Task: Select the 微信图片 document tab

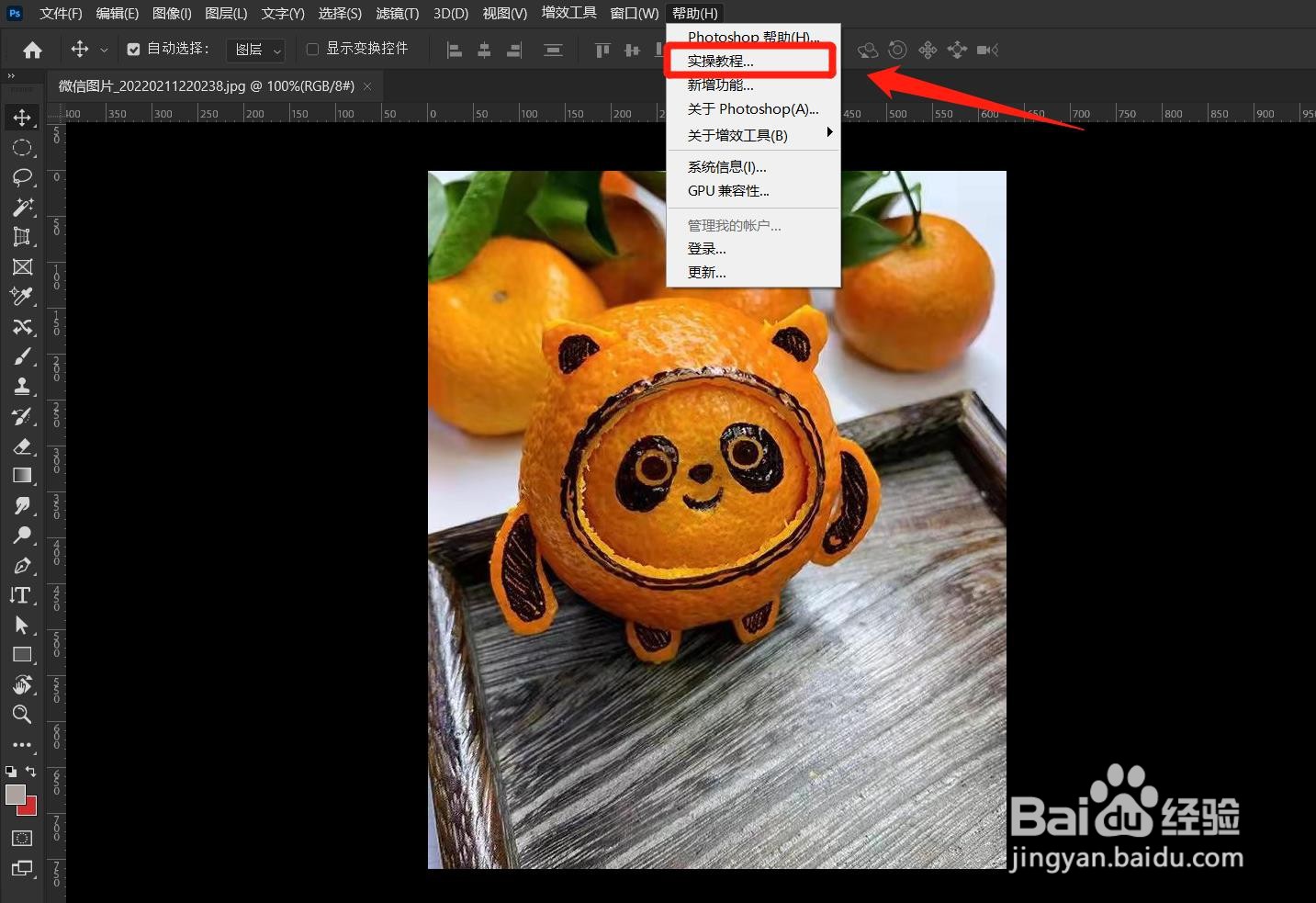Action: (x=202, y=85)
